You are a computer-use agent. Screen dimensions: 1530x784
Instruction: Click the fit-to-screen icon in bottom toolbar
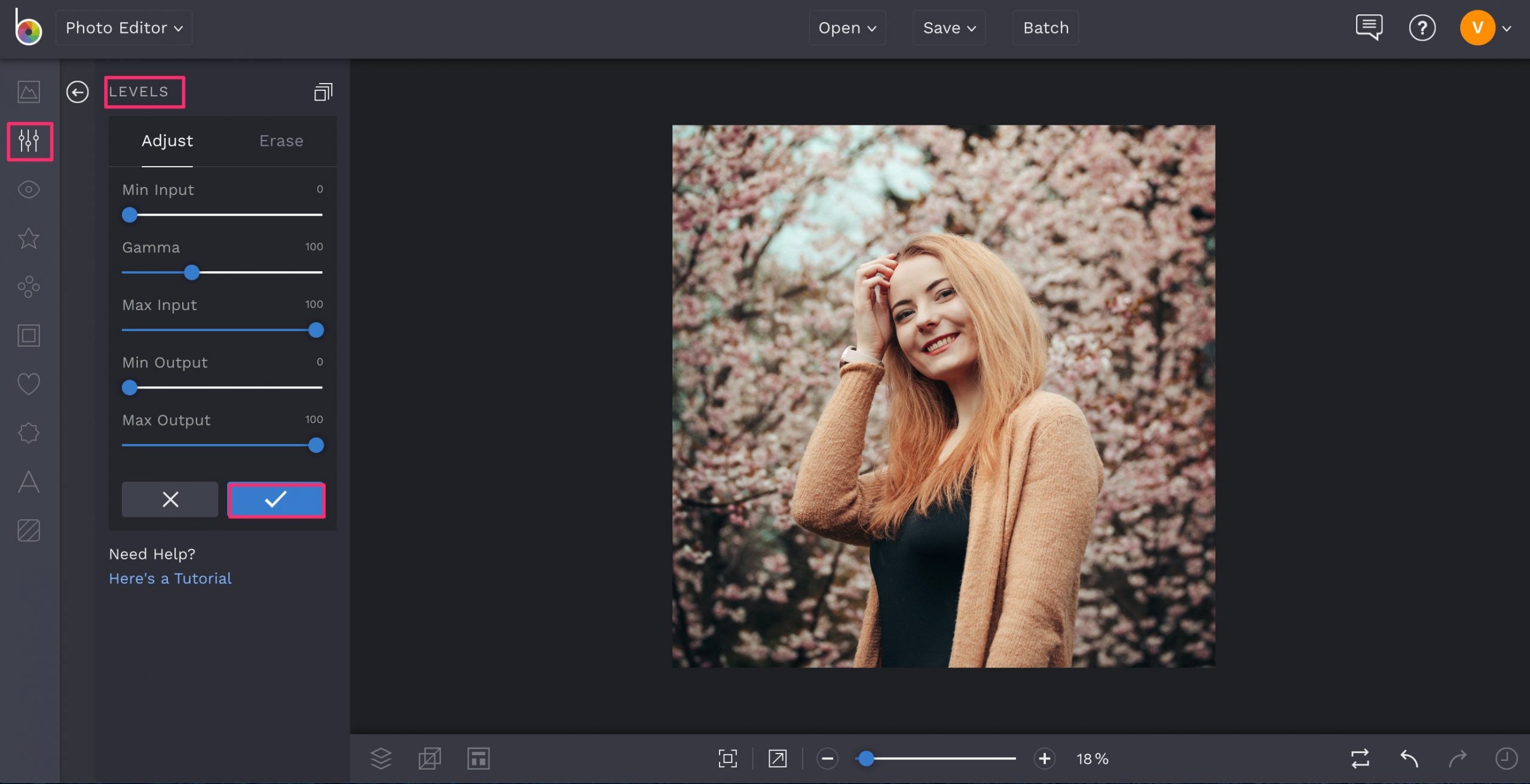pos(729,758)
